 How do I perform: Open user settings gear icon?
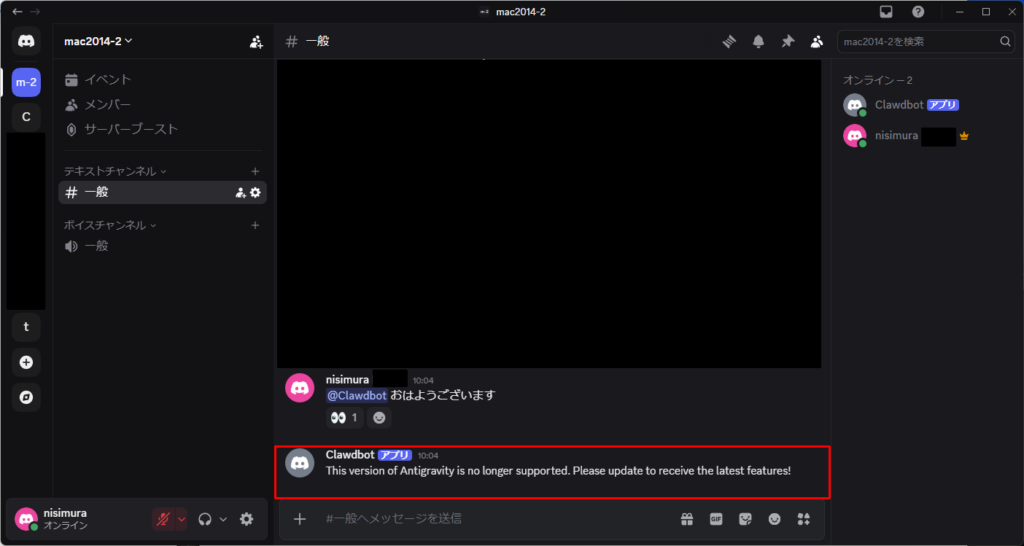coord(246,519)
